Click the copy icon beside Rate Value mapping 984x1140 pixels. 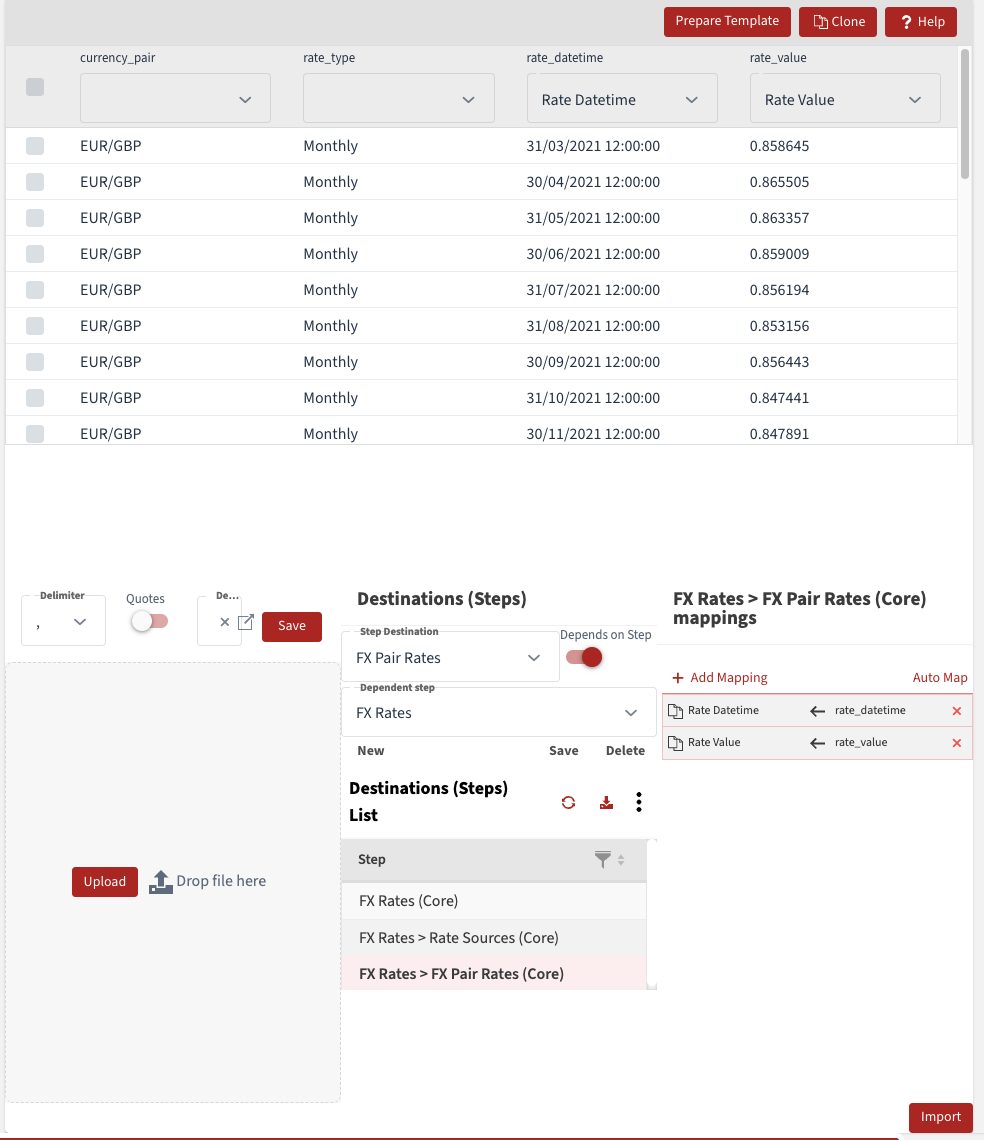(x=676, y=743)
